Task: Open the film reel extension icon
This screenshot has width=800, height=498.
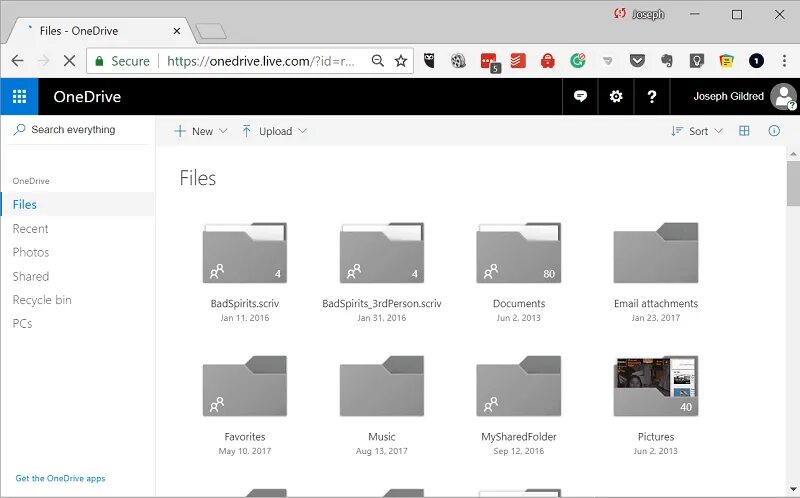Action: [x=459, y=61]
